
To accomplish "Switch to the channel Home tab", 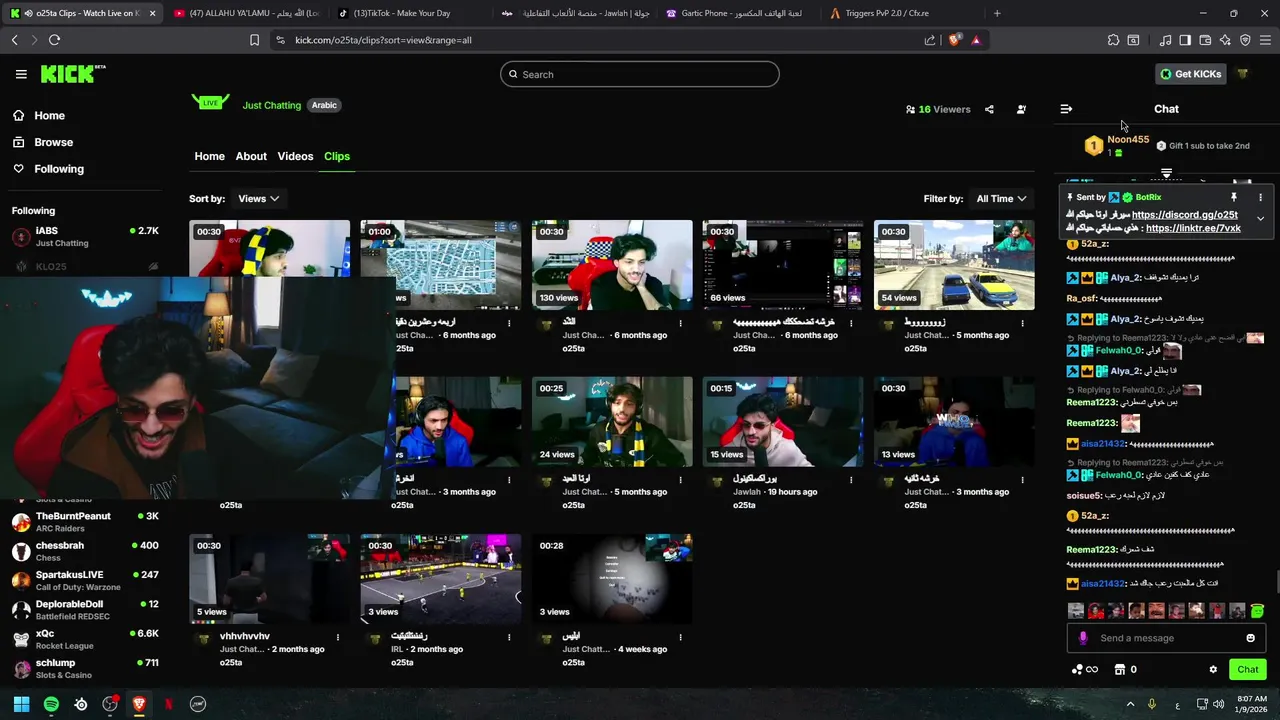I will click(x=209, y=156).
